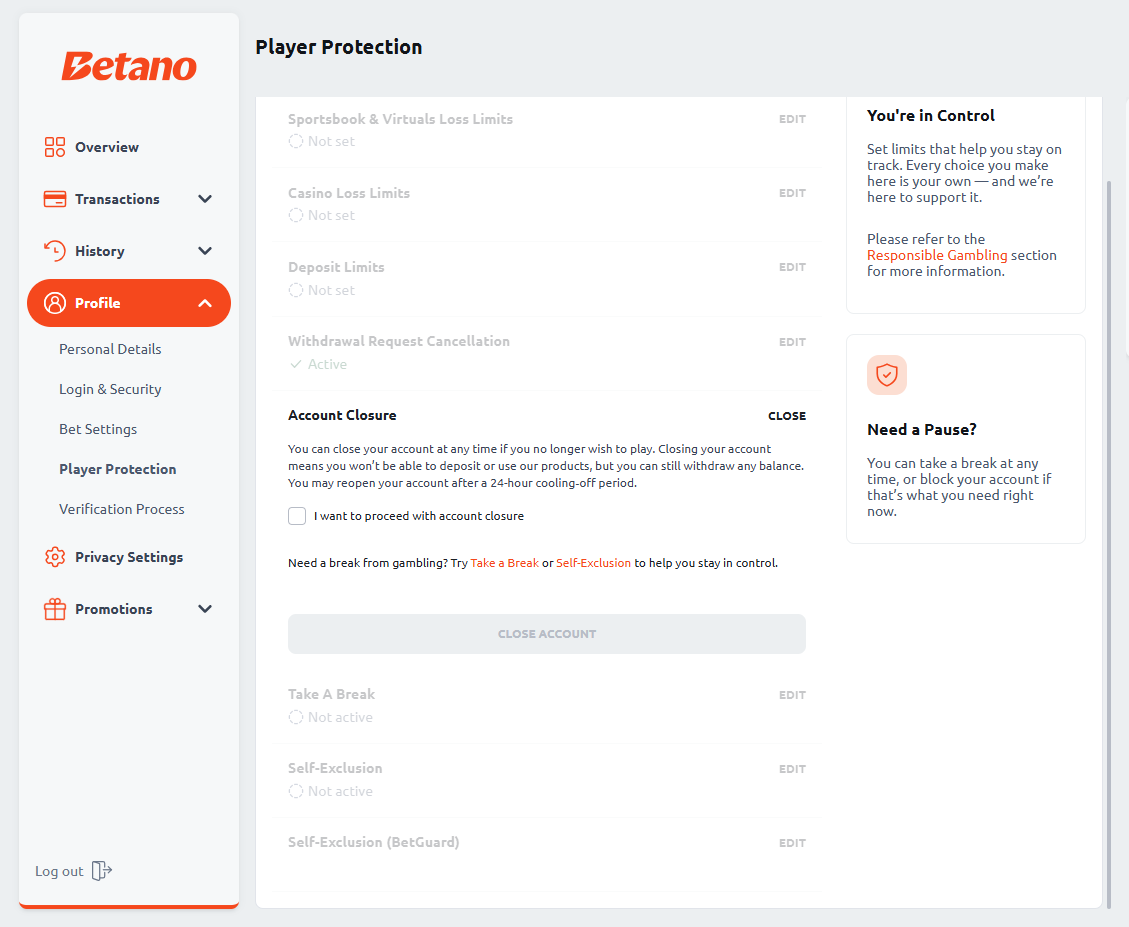
Task: Open Personal Details page
Action: 110,349
